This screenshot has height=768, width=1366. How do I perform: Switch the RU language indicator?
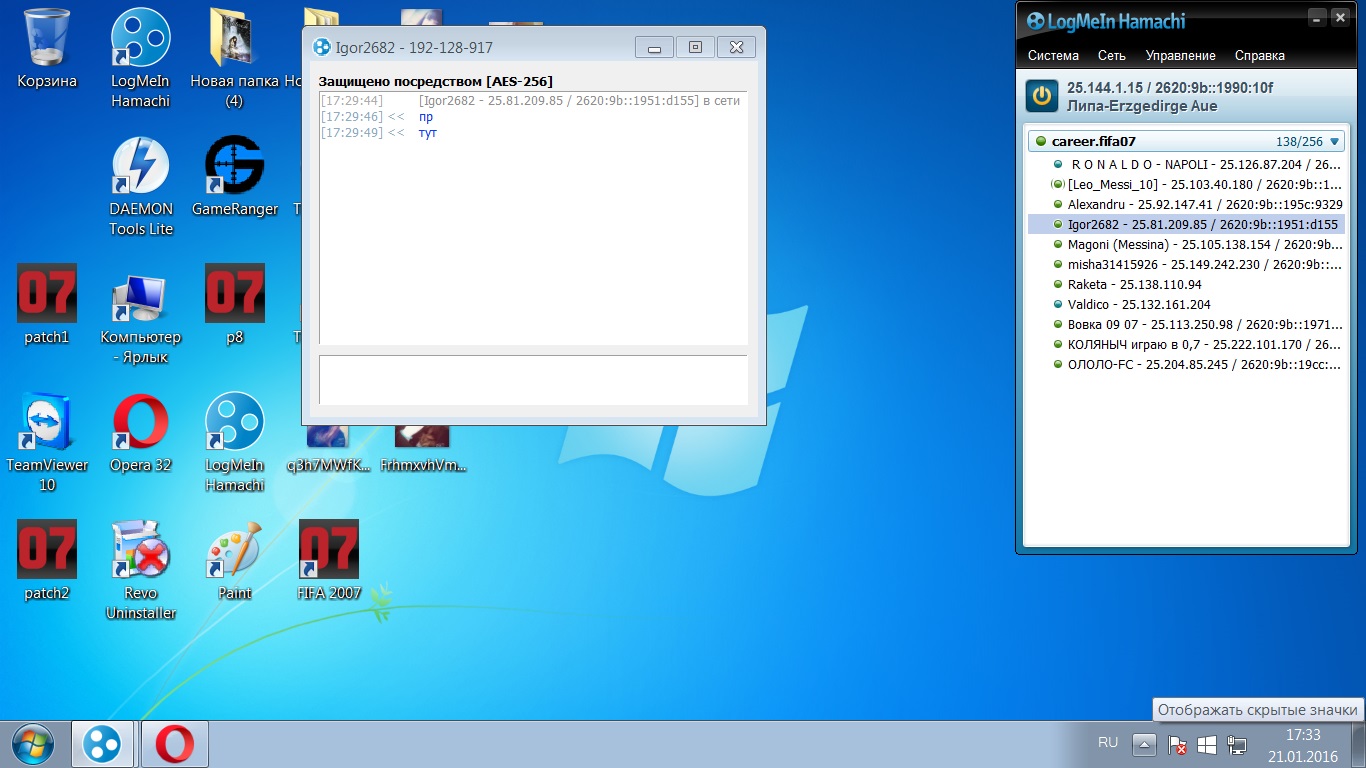point(1108,742)
